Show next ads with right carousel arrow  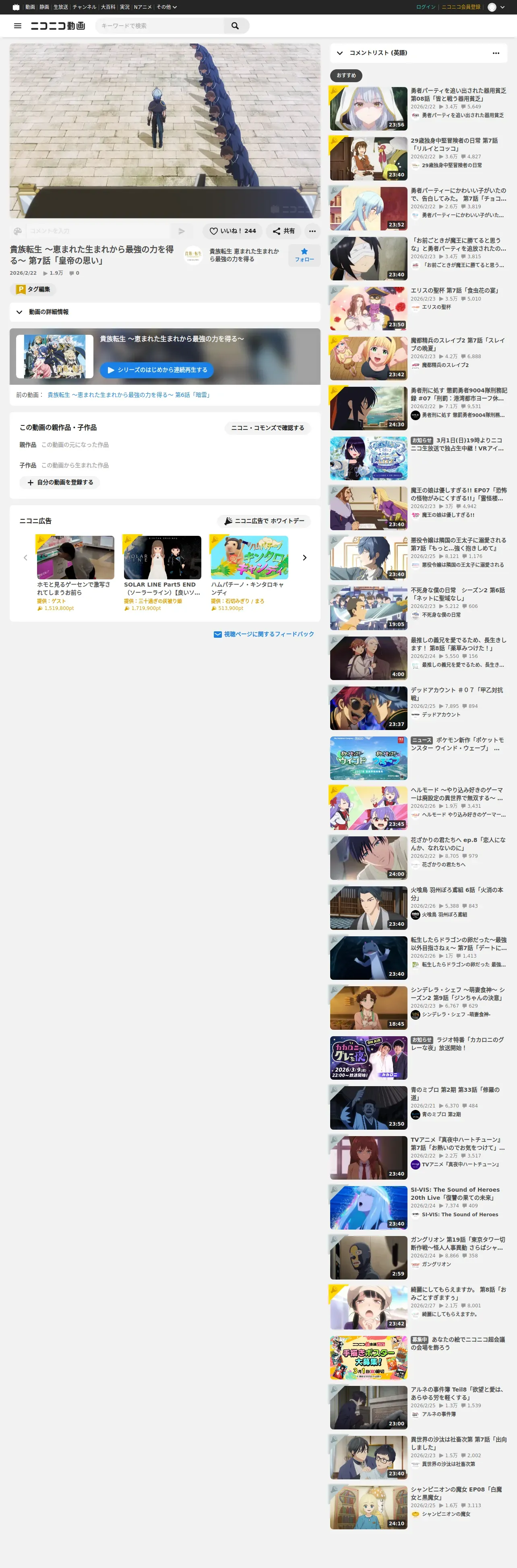305,558
